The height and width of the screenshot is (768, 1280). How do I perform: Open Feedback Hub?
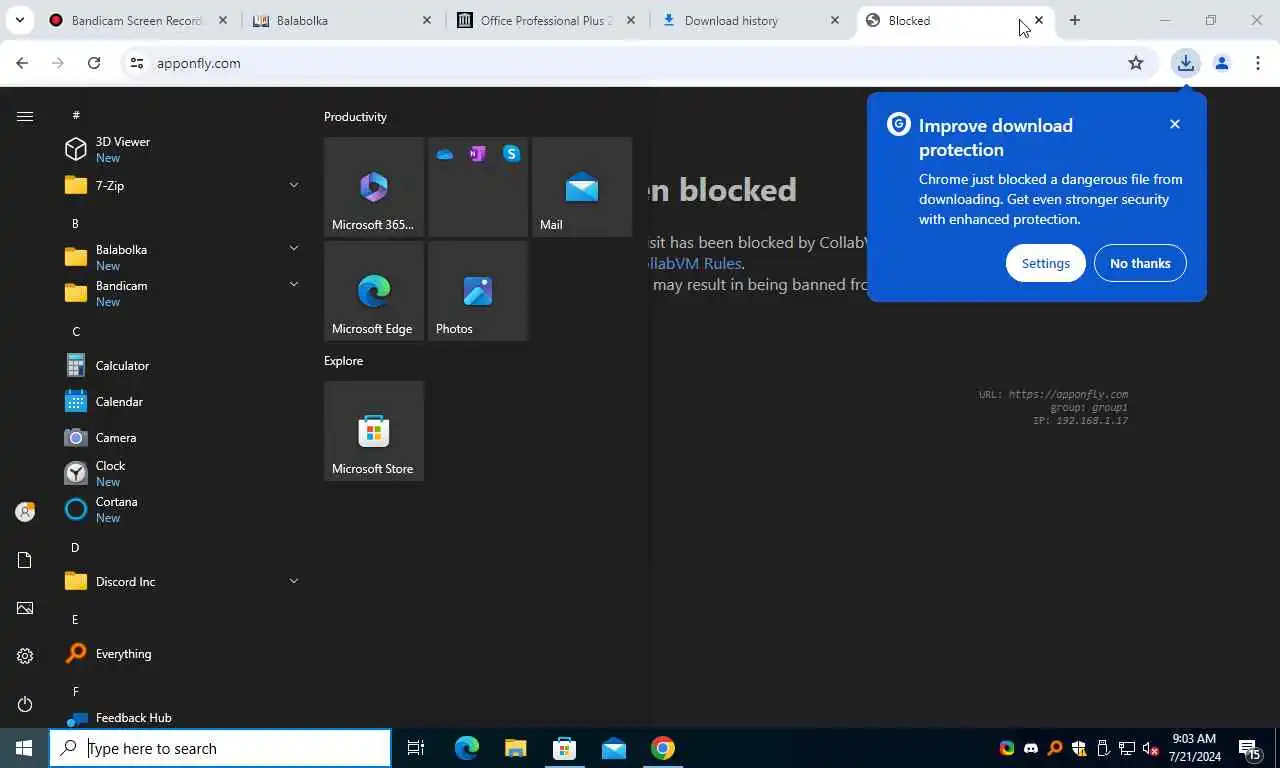(x=180, y=717)
